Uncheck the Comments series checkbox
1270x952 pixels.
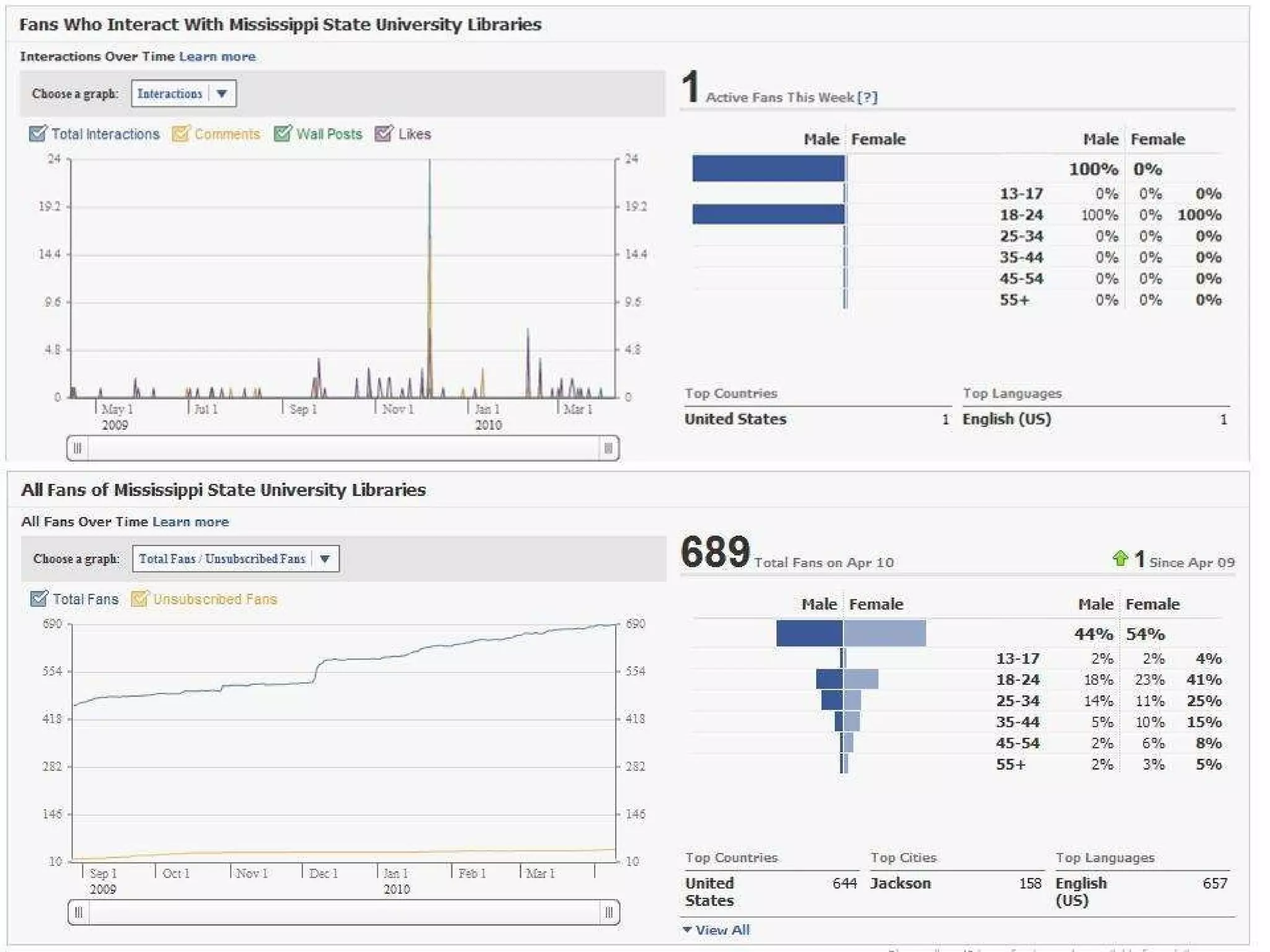point(180,134)
